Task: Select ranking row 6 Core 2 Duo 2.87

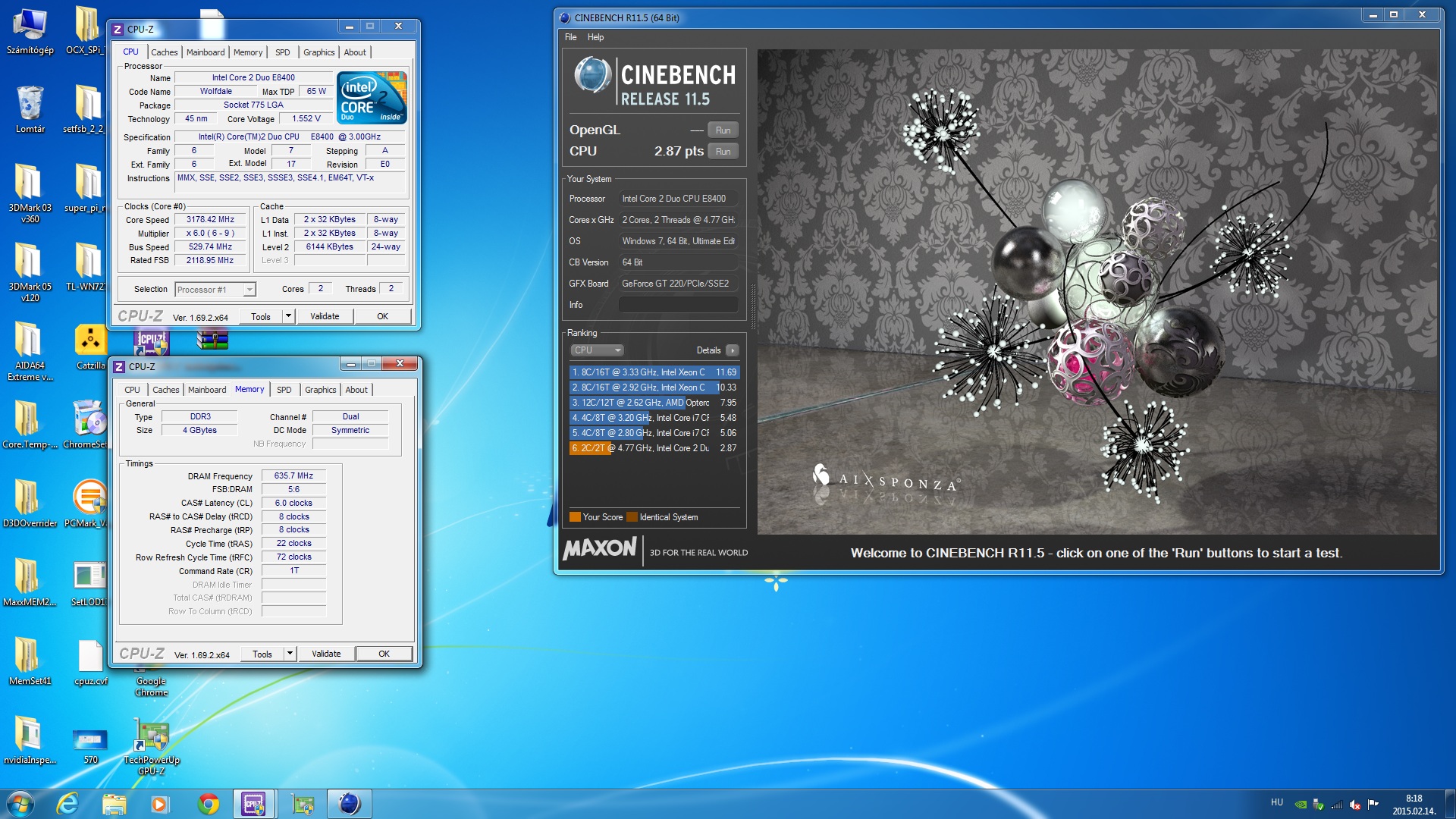Action: click(654, 448)
